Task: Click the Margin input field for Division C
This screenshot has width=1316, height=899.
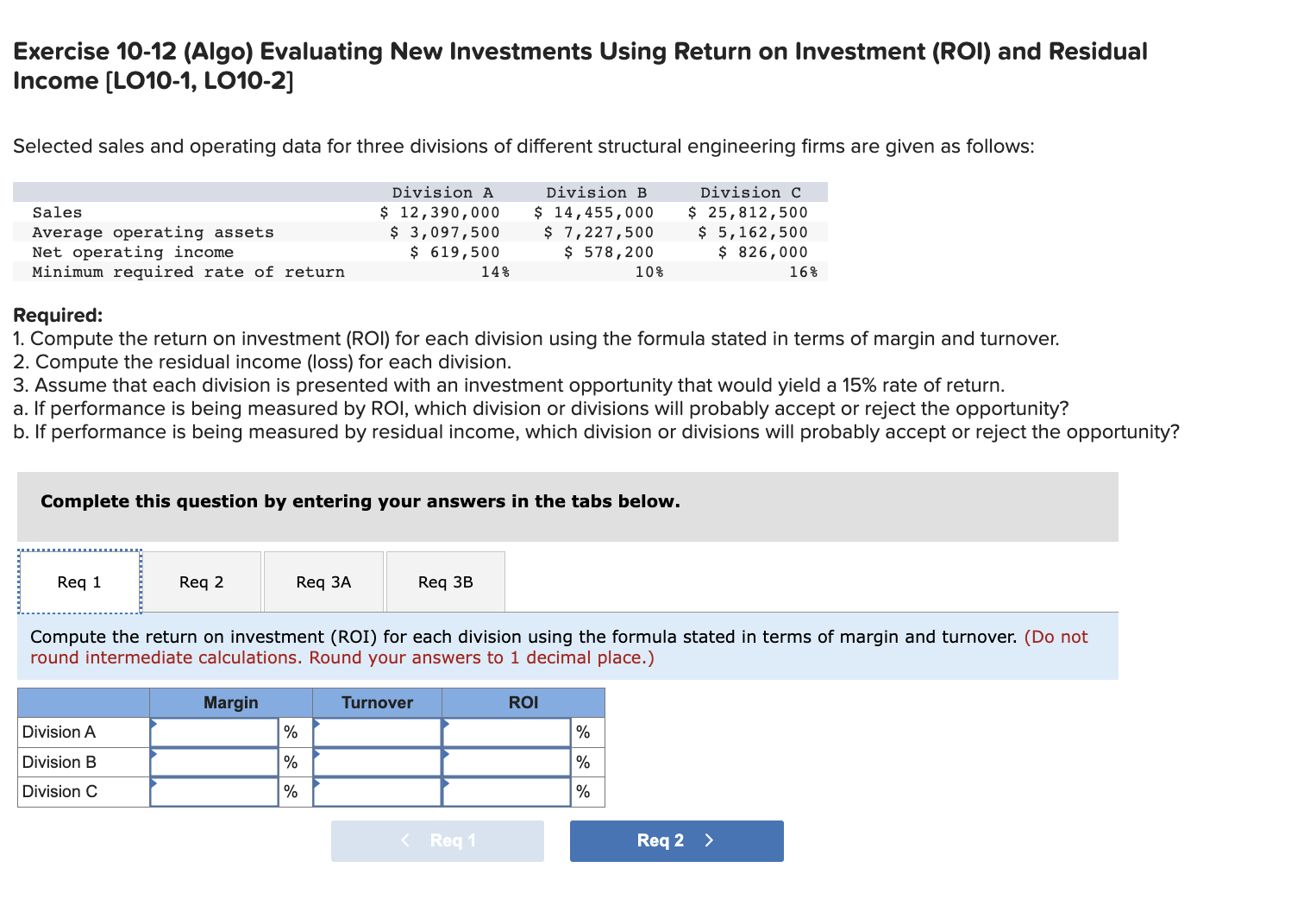Action: click(214, 791)
